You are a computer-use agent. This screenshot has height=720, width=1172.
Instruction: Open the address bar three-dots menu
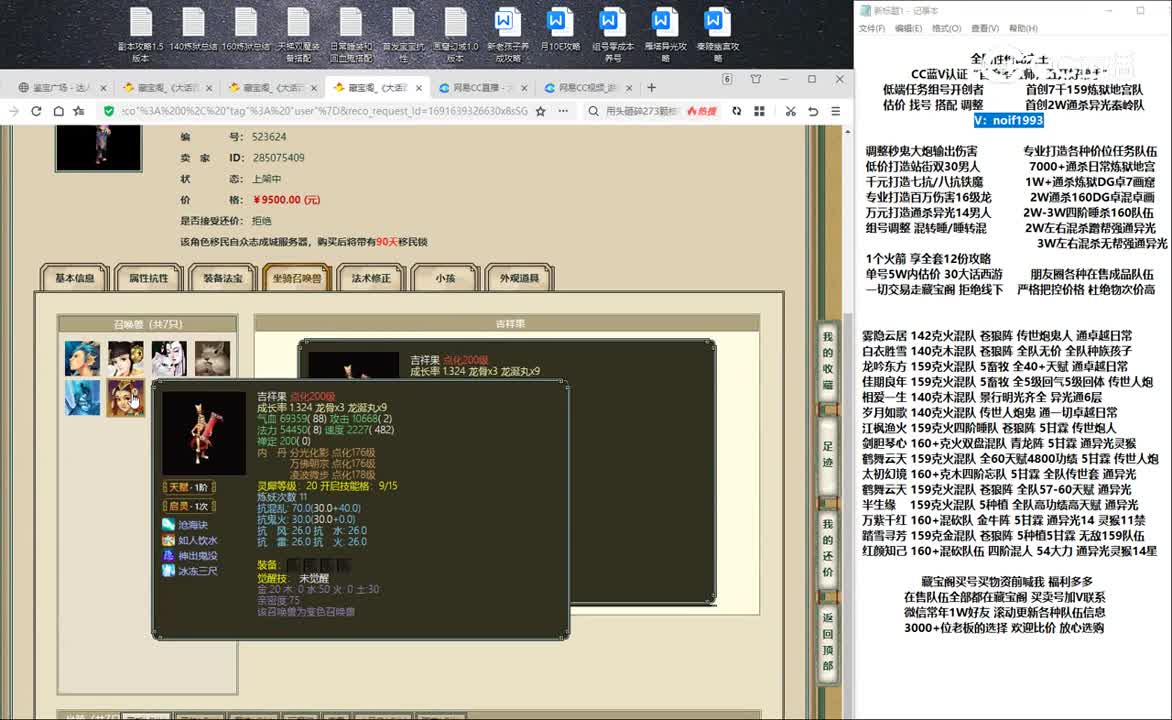[563, 111]
